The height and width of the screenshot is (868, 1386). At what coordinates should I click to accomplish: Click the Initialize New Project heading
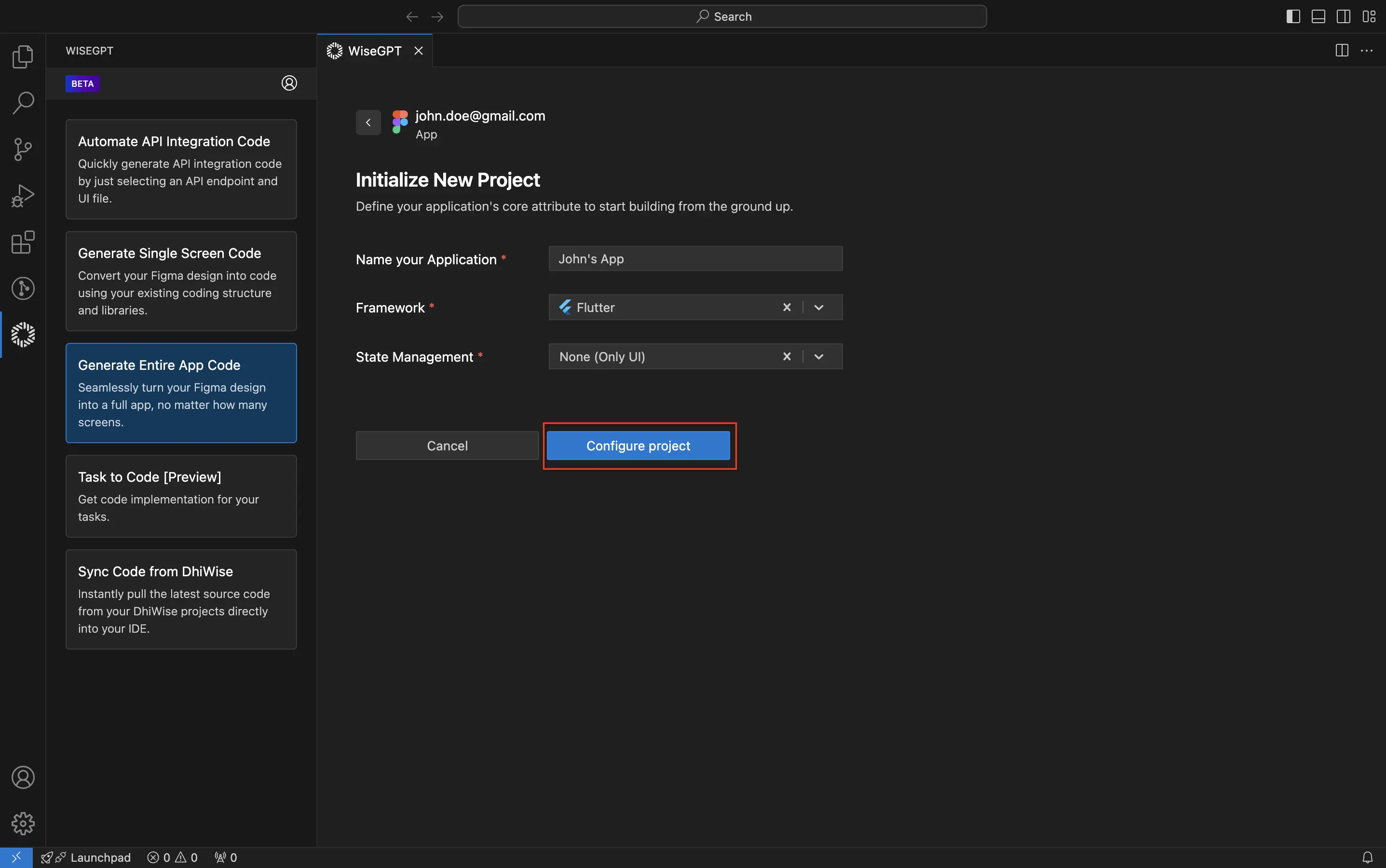pyautogui.click(x=447, y=180)
